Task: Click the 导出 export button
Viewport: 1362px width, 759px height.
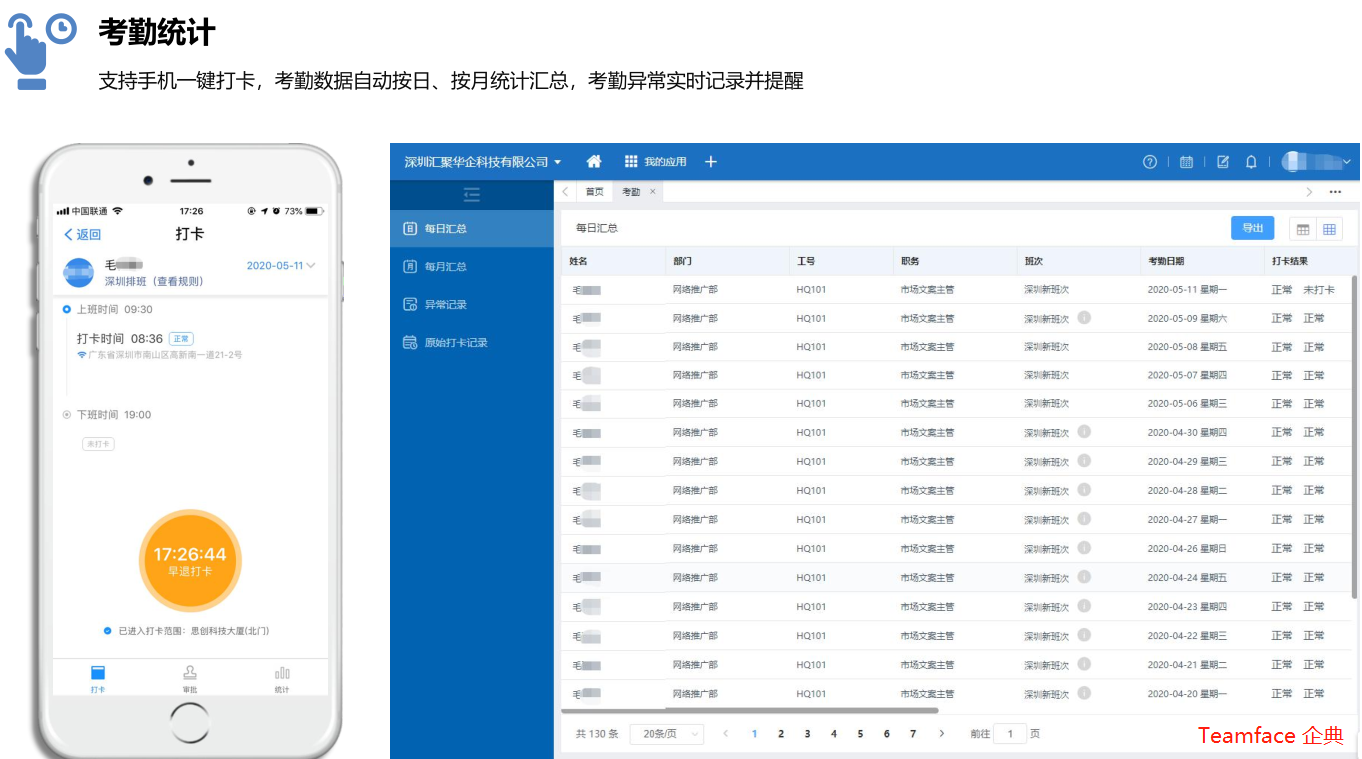Action: pyautogui.click(x=1253, y=228)
